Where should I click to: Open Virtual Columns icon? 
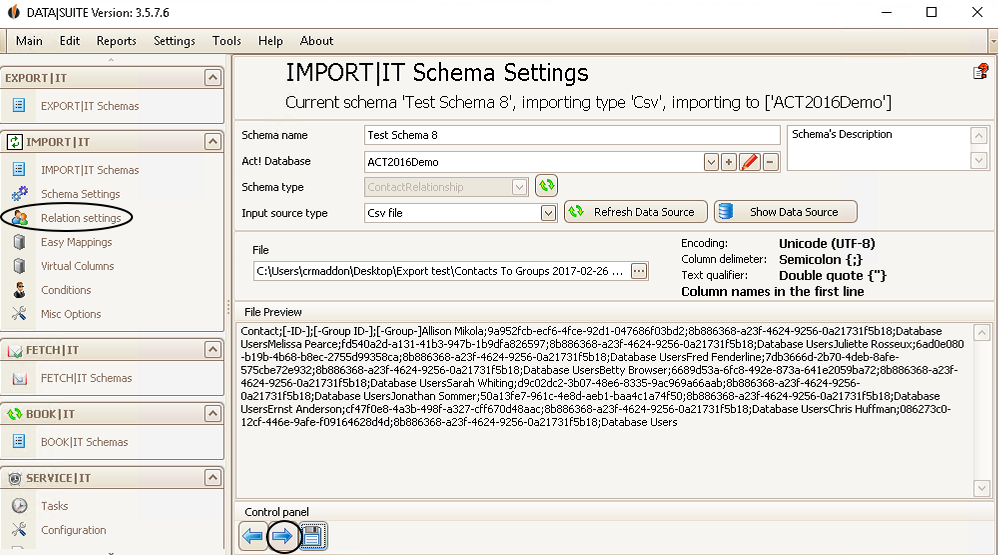20,265
